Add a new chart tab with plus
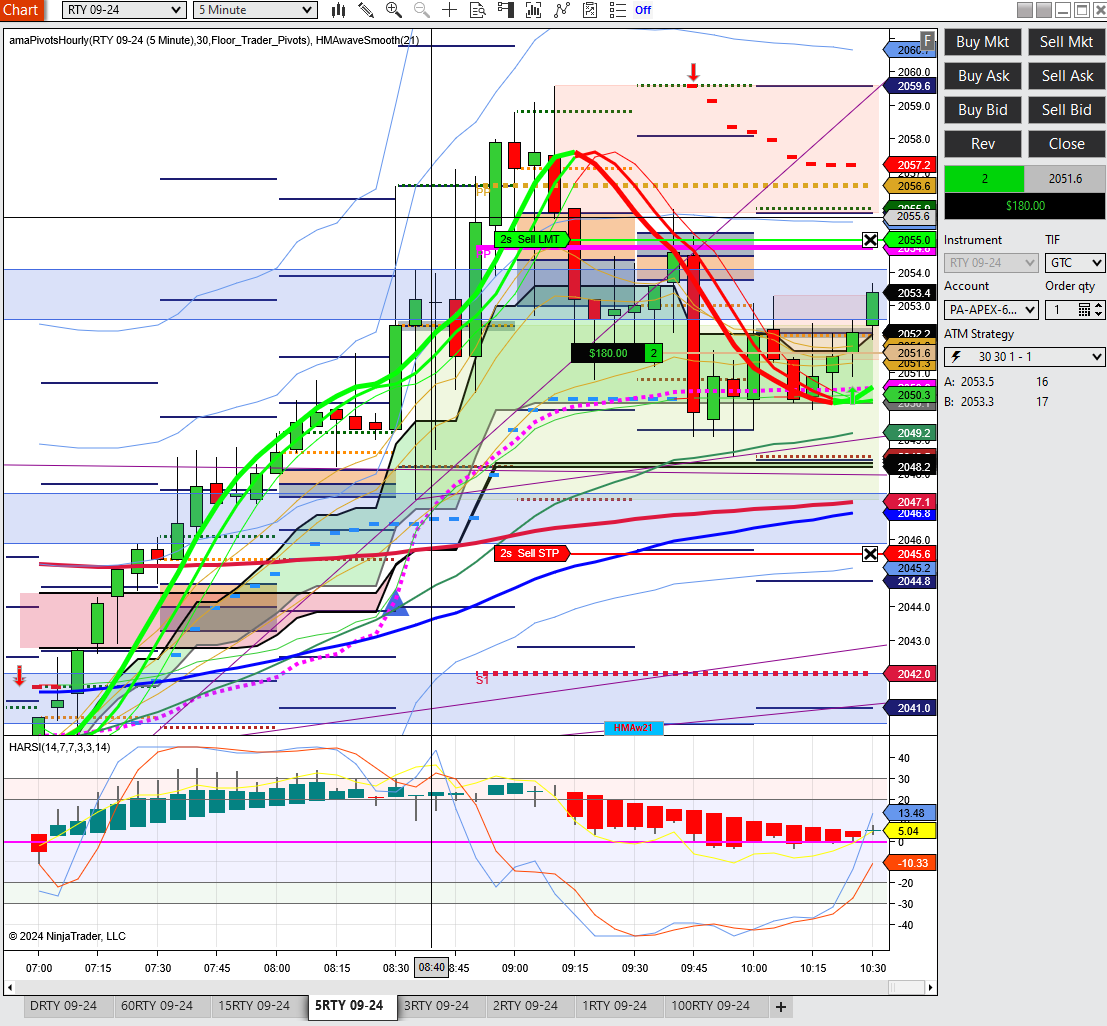1107x1026 pixels. (x=781, y=1006)
